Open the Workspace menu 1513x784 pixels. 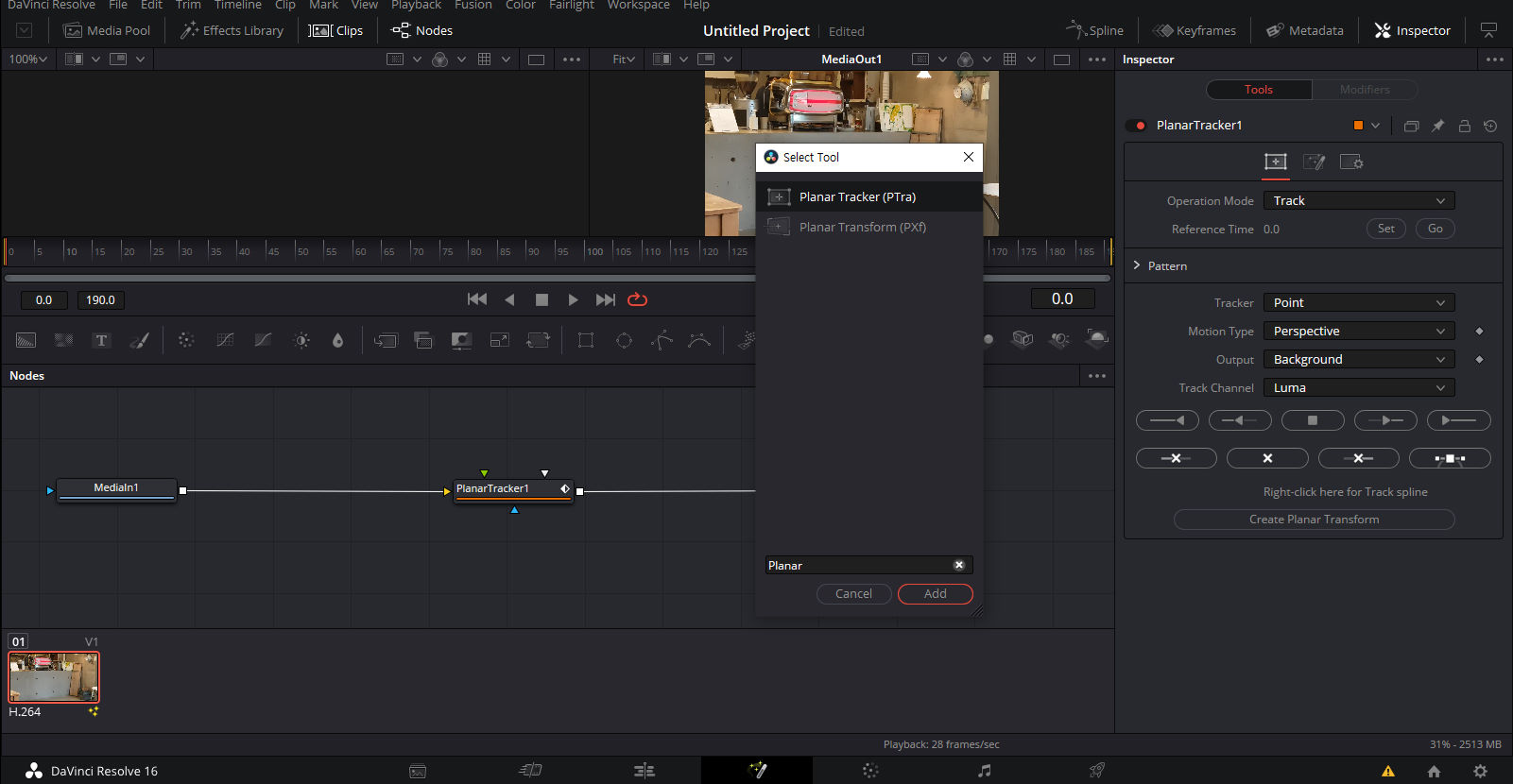(638, 5)
